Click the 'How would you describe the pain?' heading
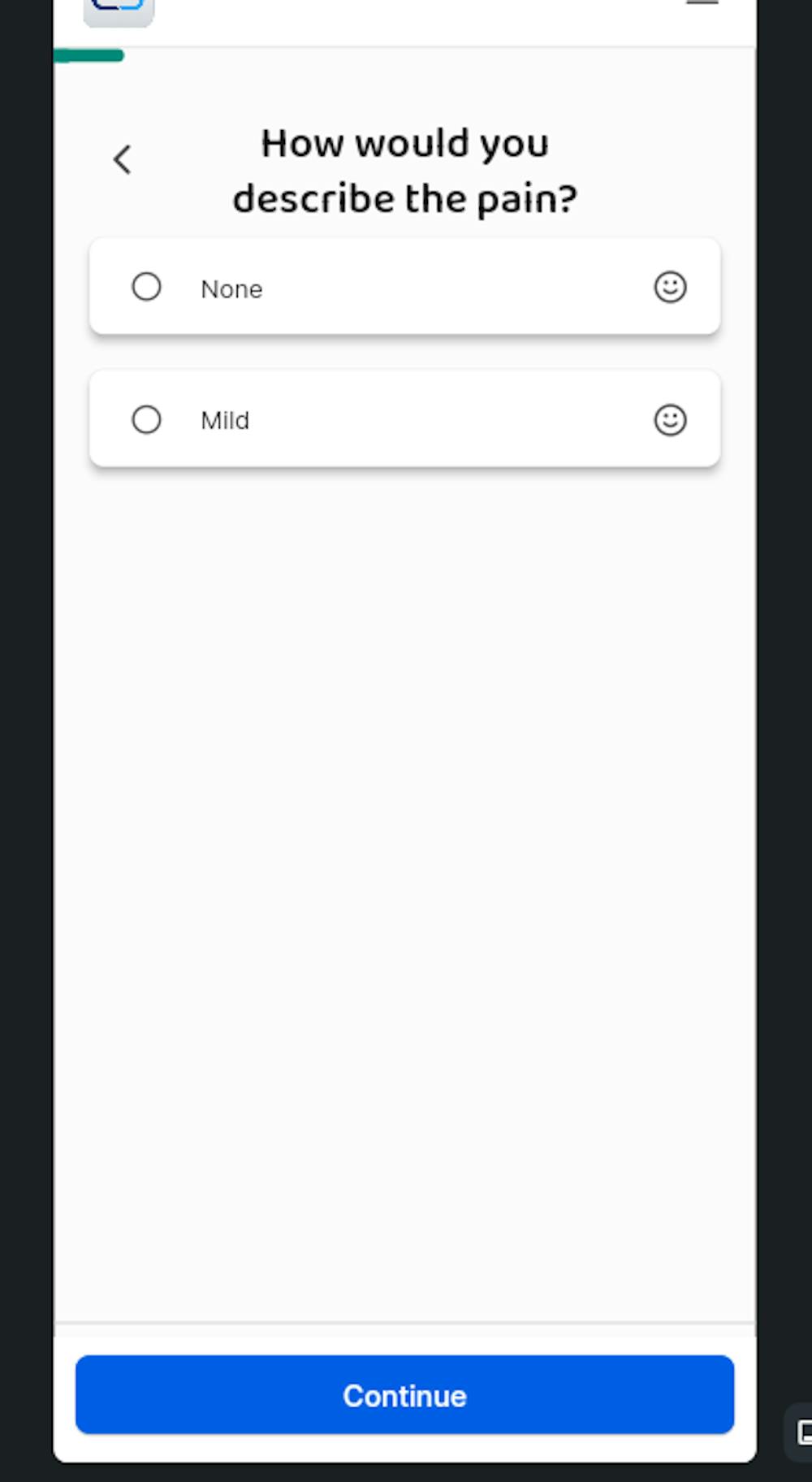812x1482 pixels. coord(404,171)
